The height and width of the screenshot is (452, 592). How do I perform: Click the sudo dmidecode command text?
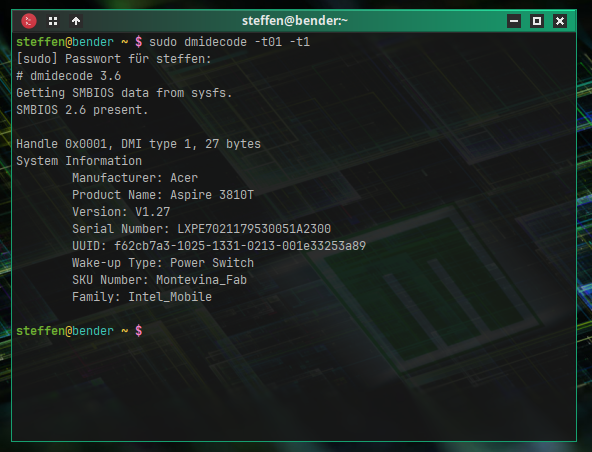click(x=230, y=42)
